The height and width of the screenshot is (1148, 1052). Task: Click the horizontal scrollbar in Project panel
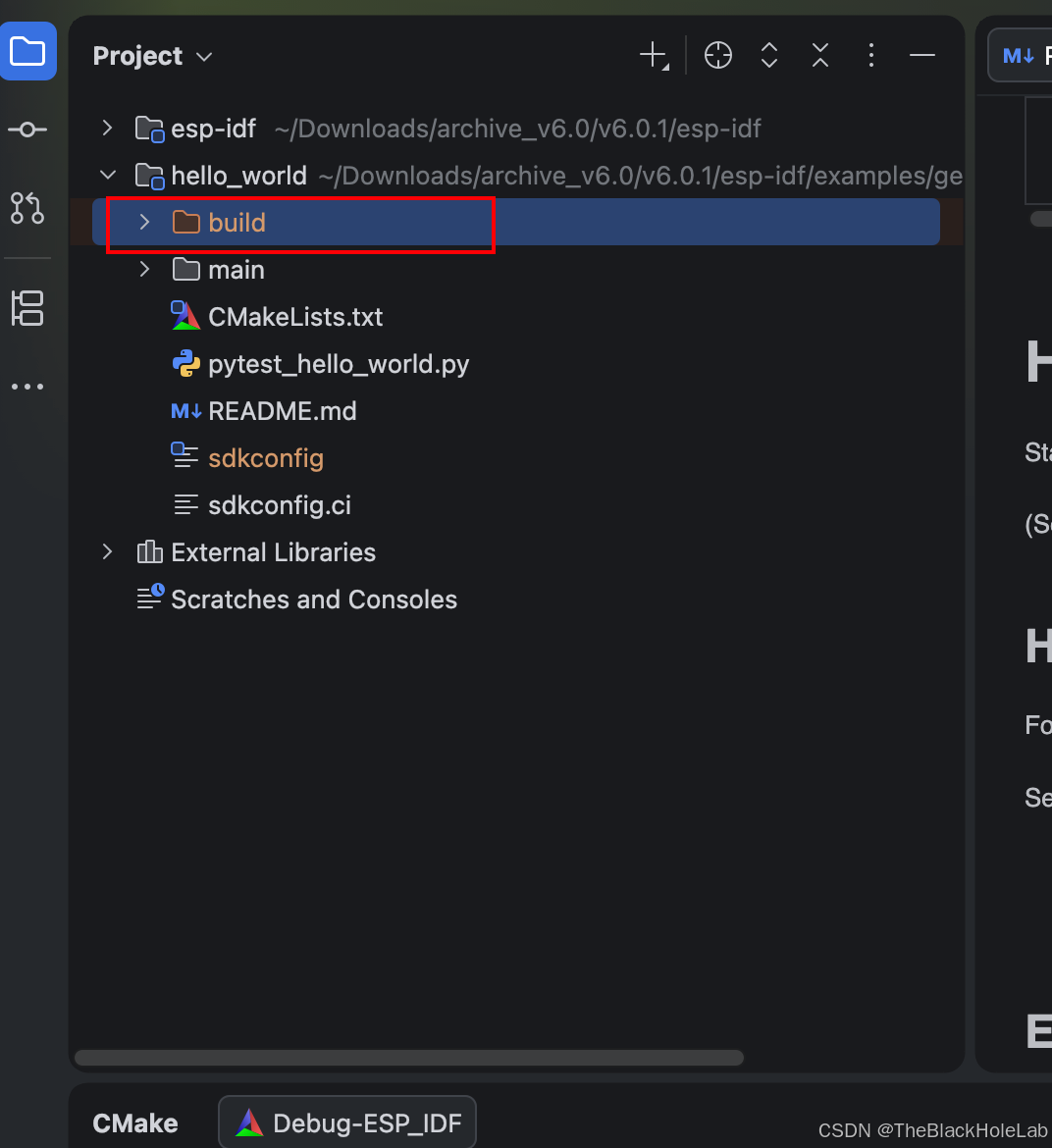[x=409, y=1058]
